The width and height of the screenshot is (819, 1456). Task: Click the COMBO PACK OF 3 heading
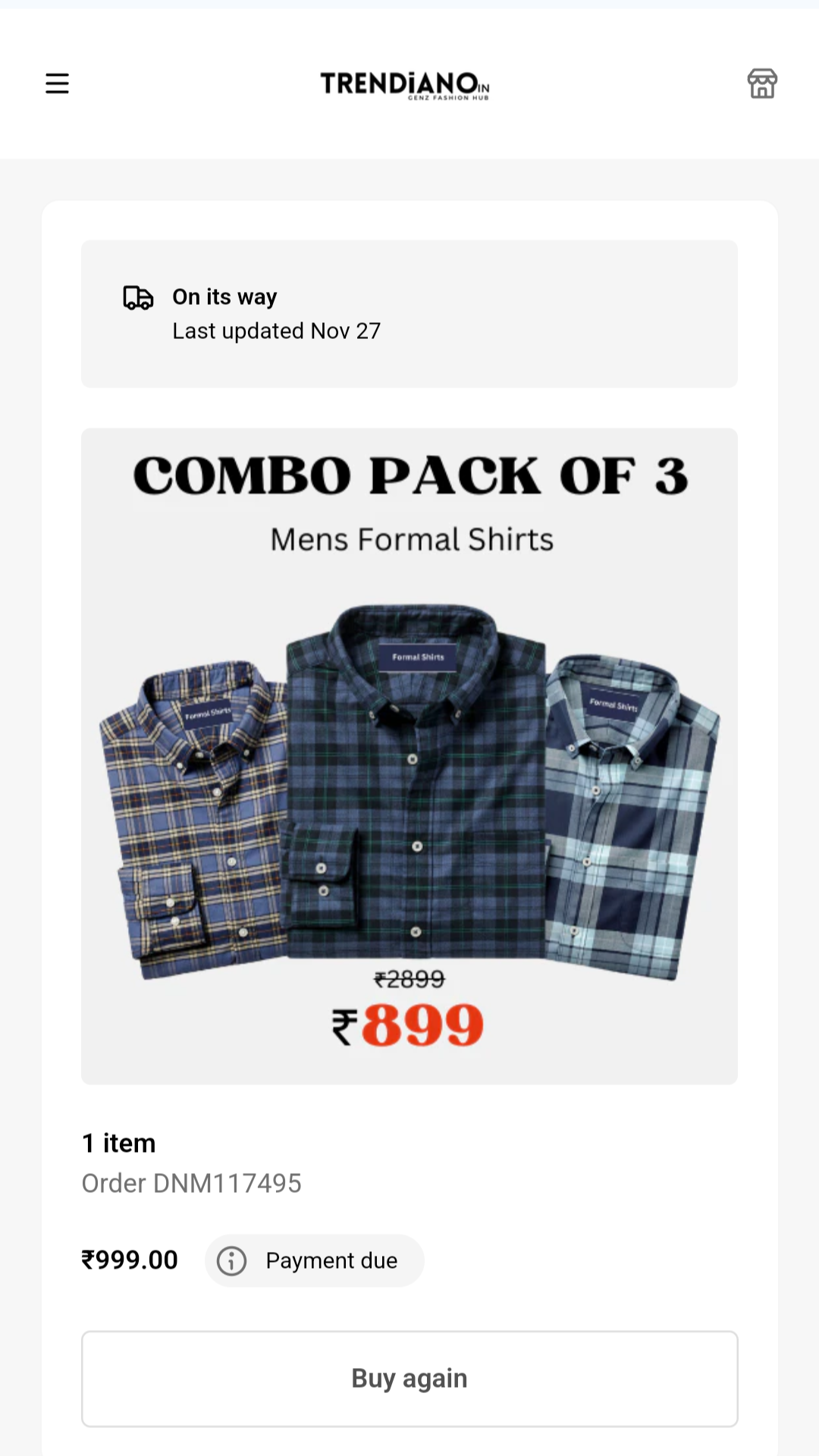410,475
